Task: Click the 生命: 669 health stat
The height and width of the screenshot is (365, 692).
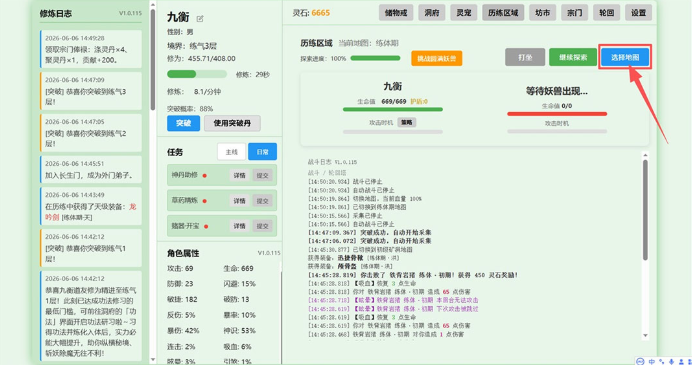Action: click(x=238, y=268)
